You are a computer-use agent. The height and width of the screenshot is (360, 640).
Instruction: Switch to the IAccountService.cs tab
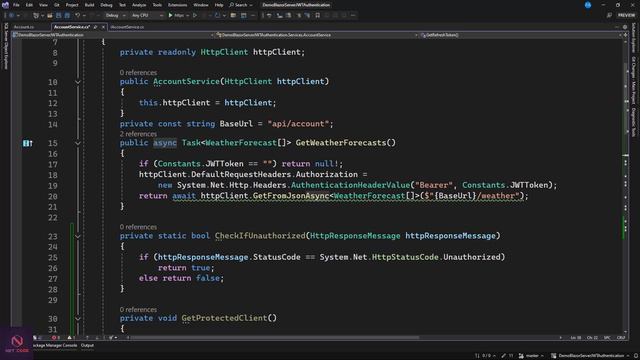(x=127, y=27)
